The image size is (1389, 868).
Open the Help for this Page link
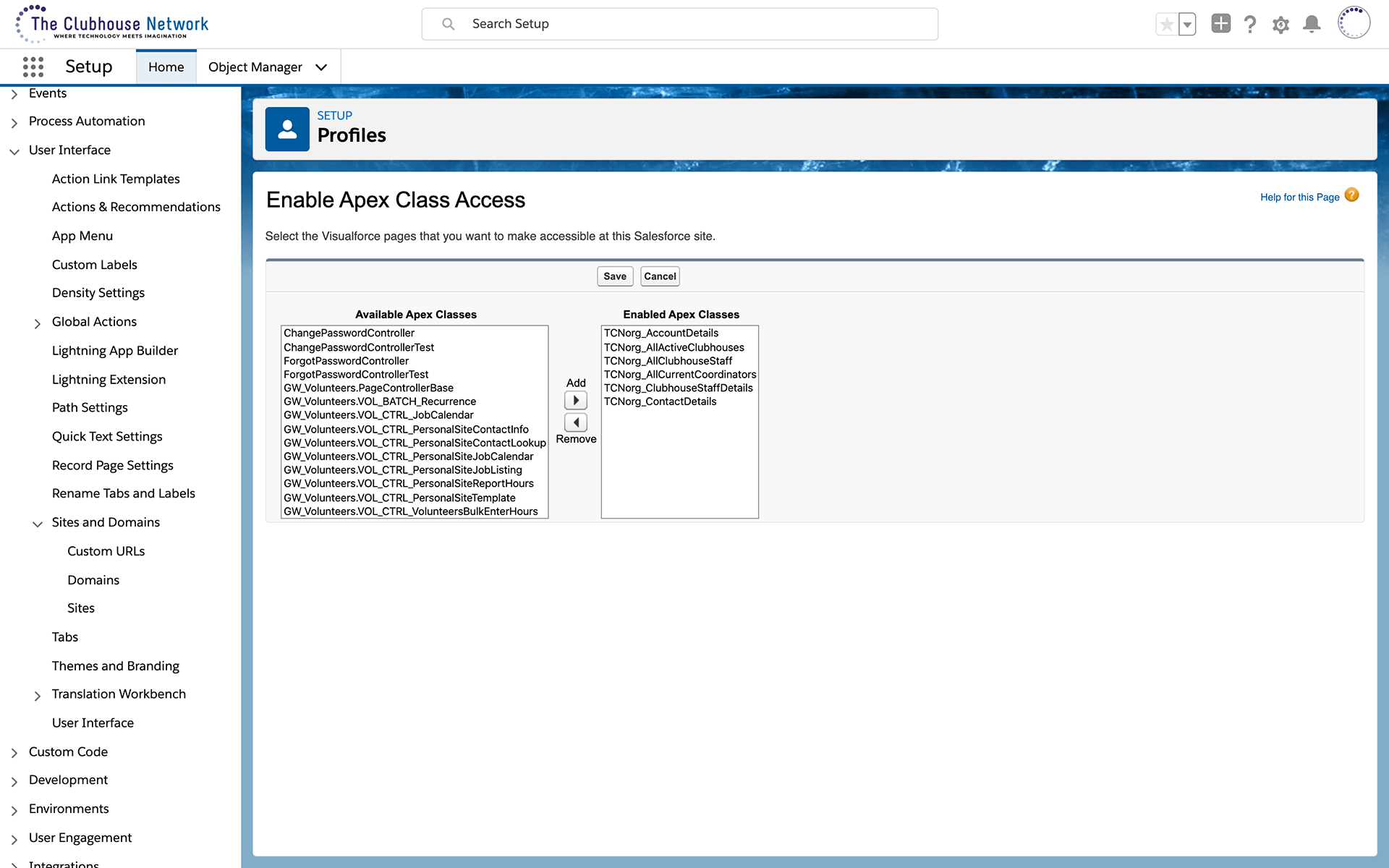pos(1299,197)
